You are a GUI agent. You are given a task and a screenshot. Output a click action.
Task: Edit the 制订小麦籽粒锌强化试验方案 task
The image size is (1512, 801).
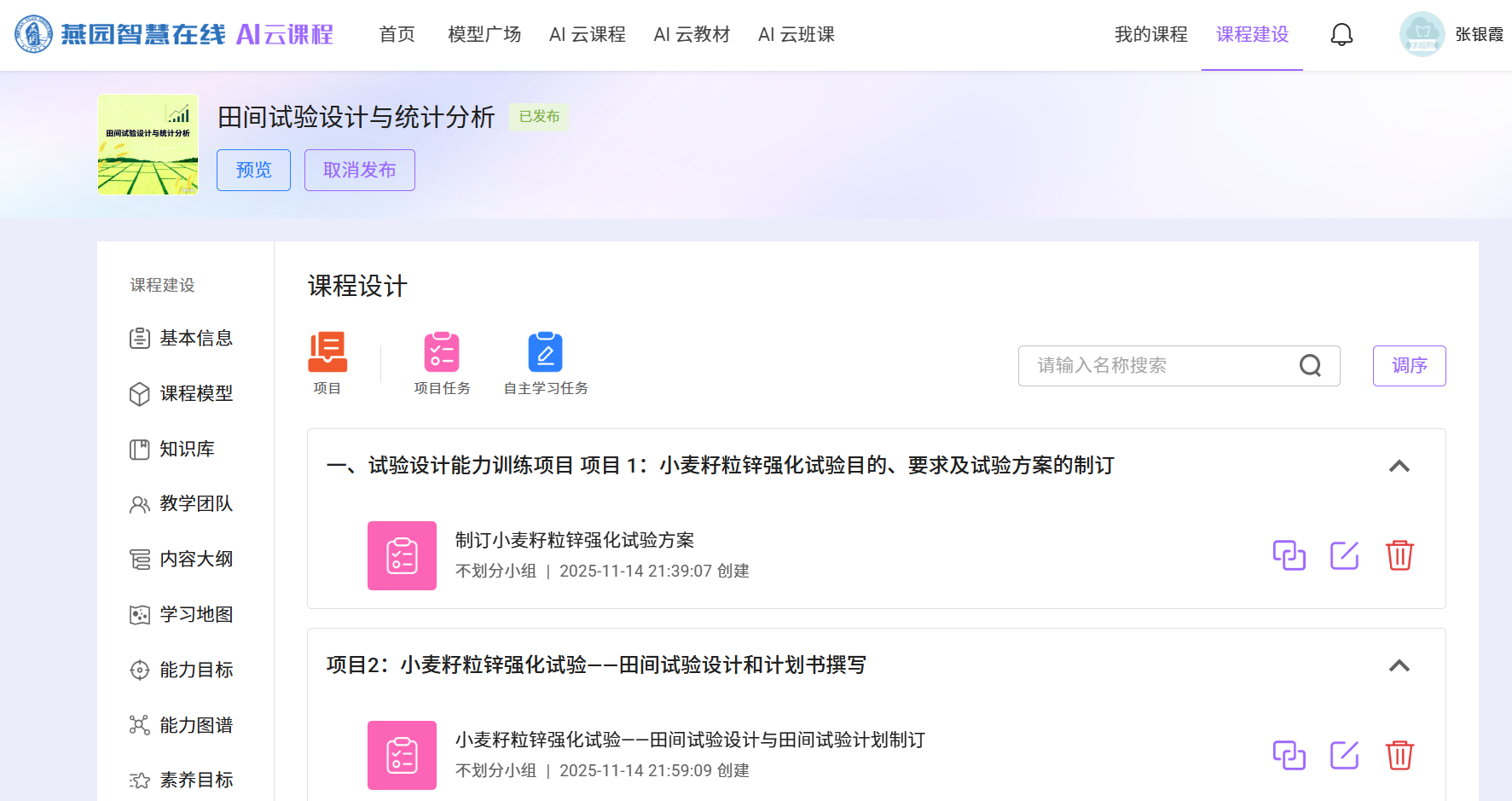[1344, 555]
